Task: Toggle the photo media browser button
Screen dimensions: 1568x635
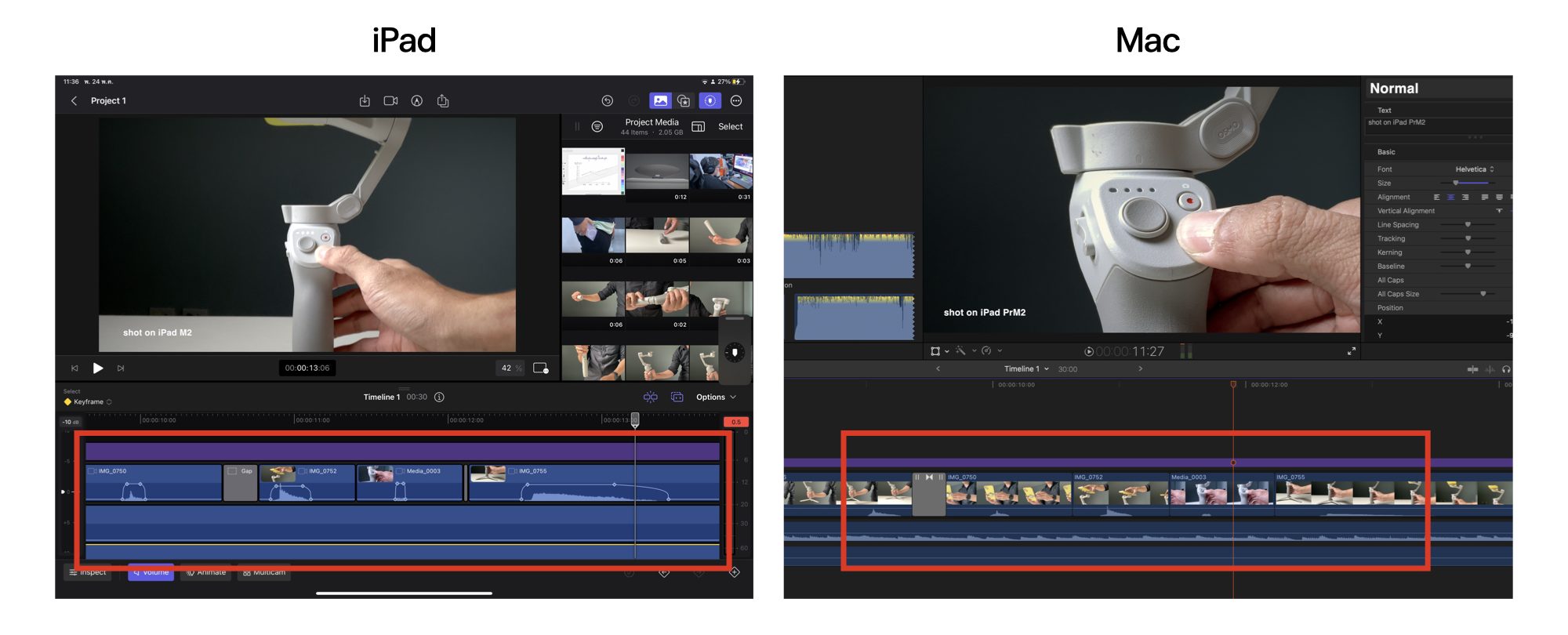Action: [660, 101]
